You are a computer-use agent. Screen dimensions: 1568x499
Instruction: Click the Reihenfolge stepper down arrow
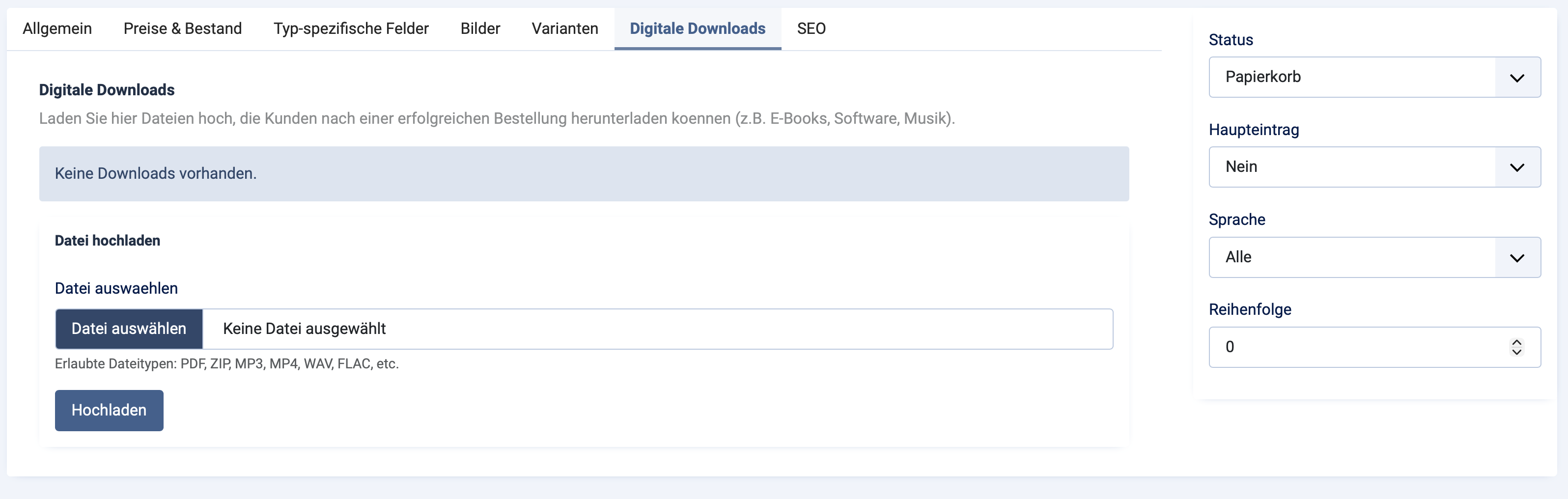click(1516, 353)
